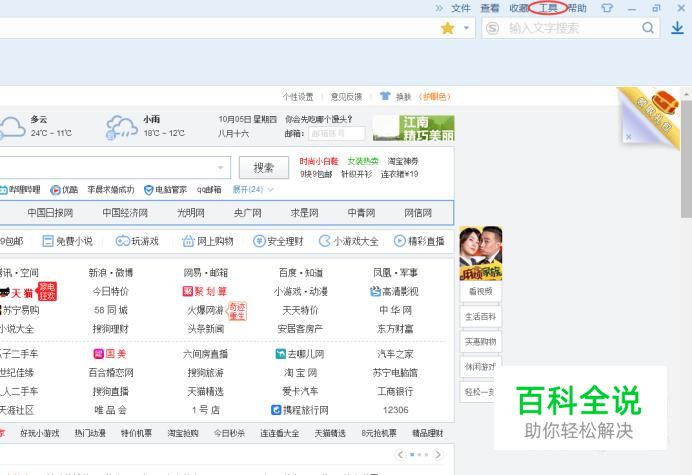Click the 个性设置 link
This screenshot has width=692, height=475.
[298, 97]
